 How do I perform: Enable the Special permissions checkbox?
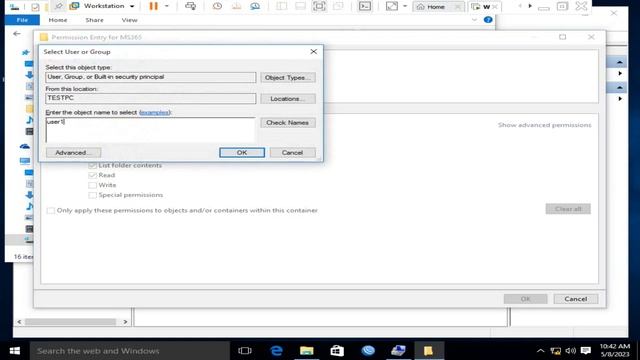pyautogui.click(x=92, y=195)
